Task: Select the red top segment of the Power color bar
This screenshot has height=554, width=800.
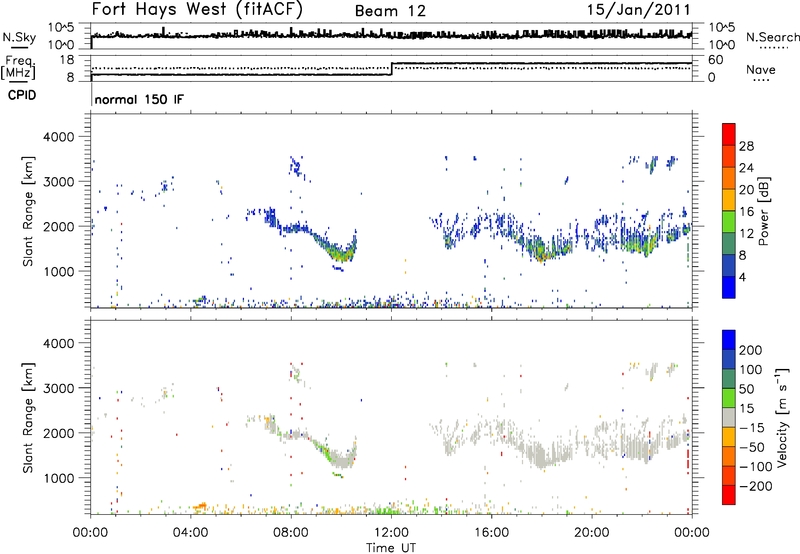Action: pos(729,135)
